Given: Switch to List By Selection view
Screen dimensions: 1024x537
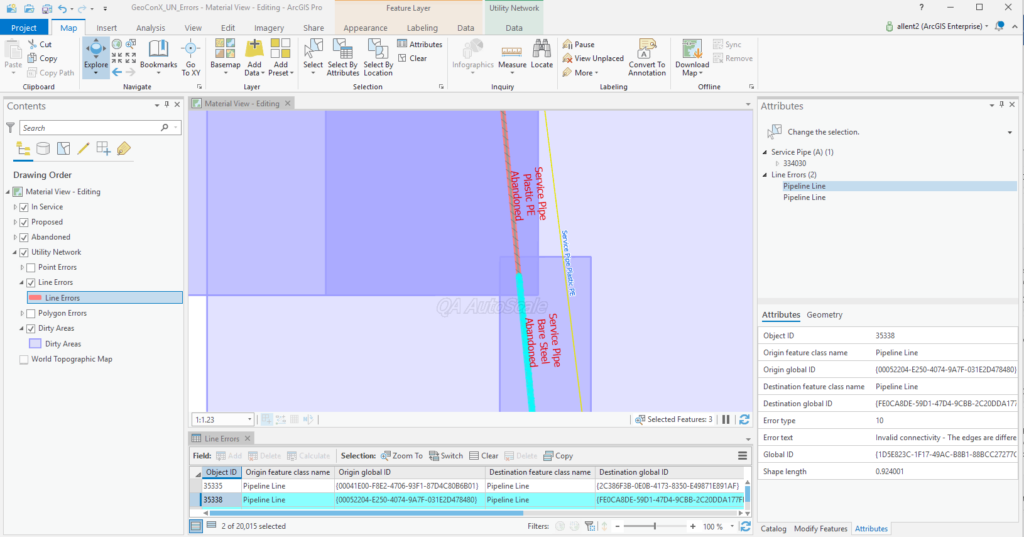Looking at the screenshot, I should 63,149.
